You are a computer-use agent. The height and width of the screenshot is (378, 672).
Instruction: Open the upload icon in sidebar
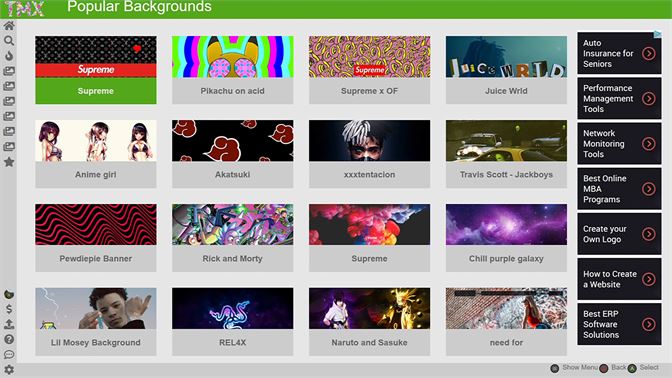click(x=9, y=324)
